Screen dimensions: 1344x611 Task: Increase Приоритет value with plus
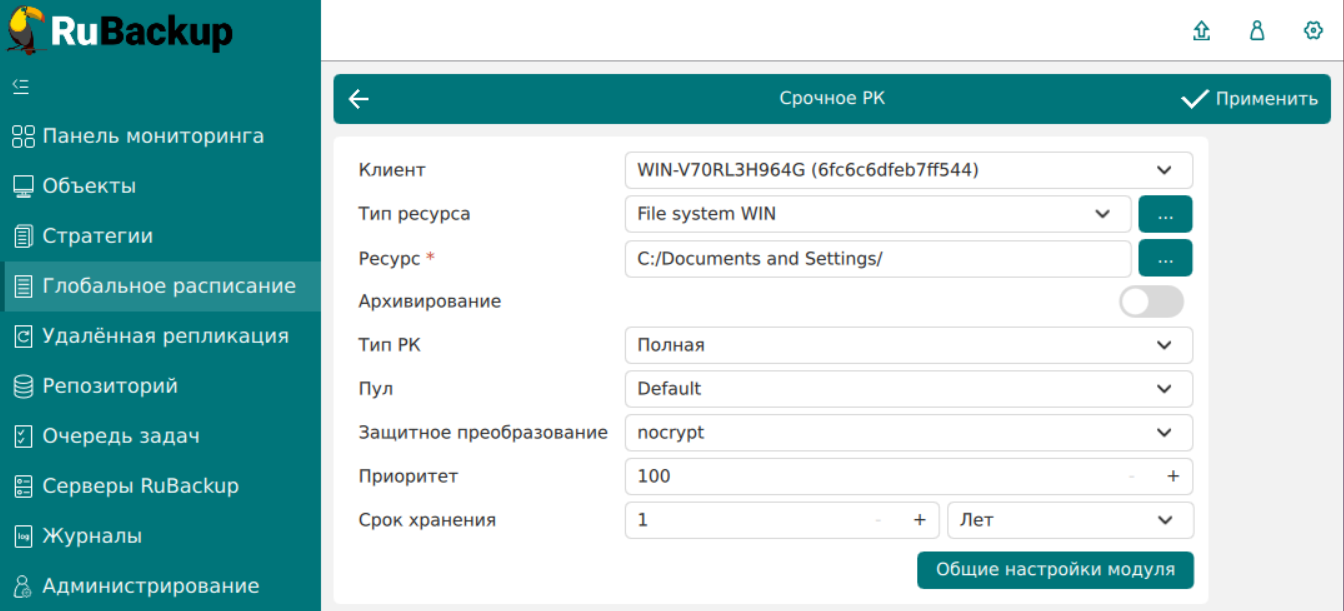[x=1173, y=477]
